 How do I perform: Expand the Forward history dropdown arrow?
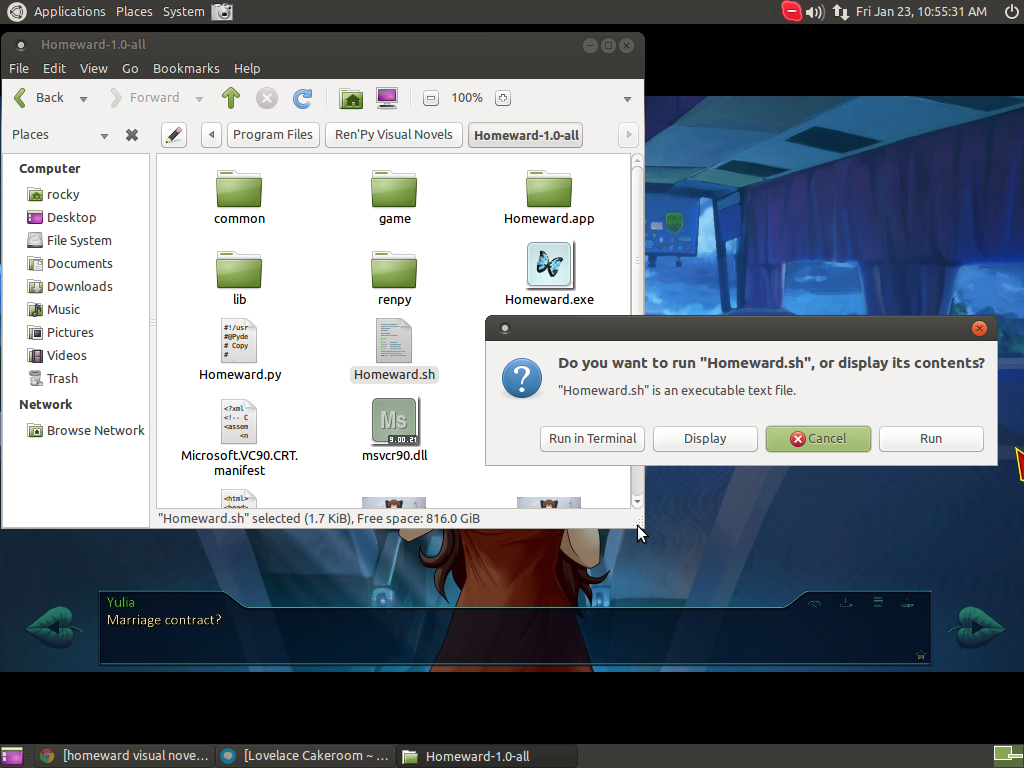tap(199, 99)
